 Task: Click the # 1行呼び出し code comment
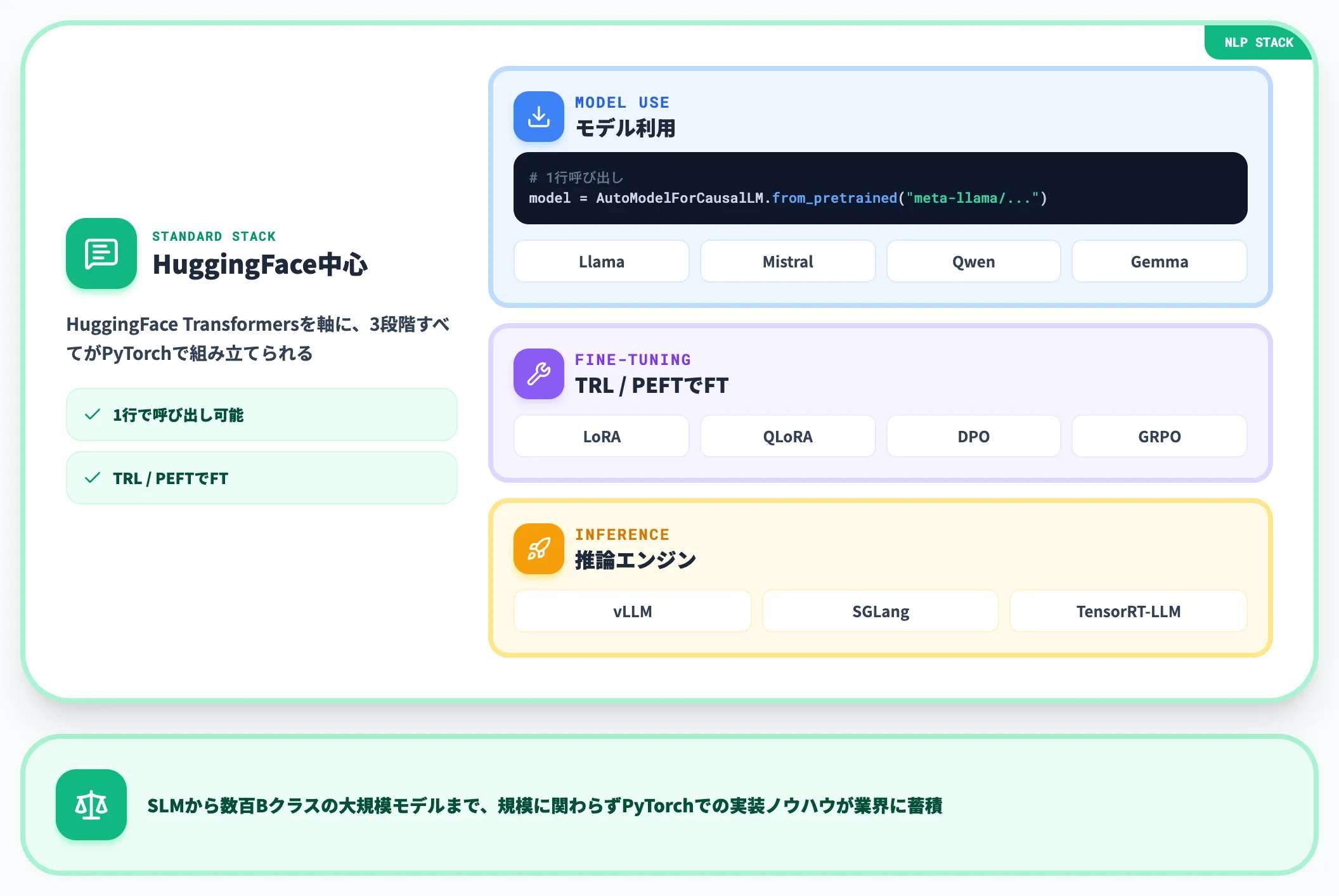576,177
